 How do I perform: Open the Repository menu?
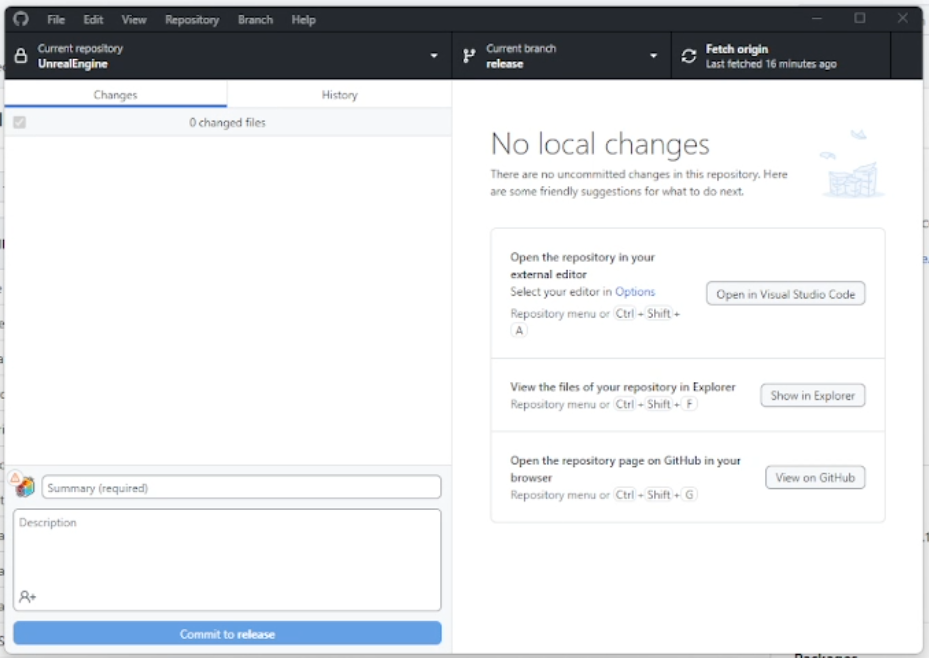(x=192, y=20)
